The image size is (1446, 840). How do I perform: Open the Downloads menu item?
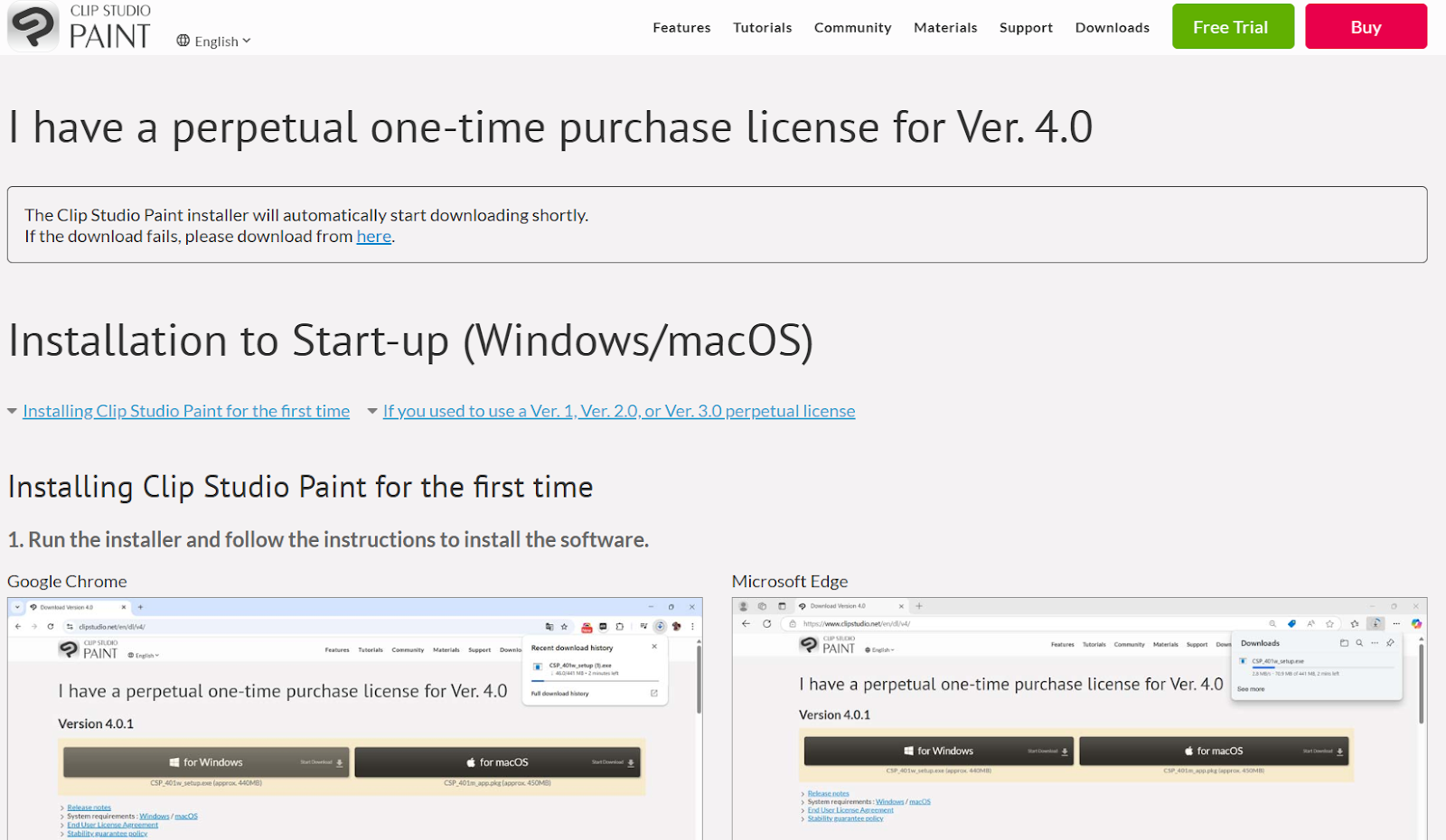click(x=1112, y=27)
